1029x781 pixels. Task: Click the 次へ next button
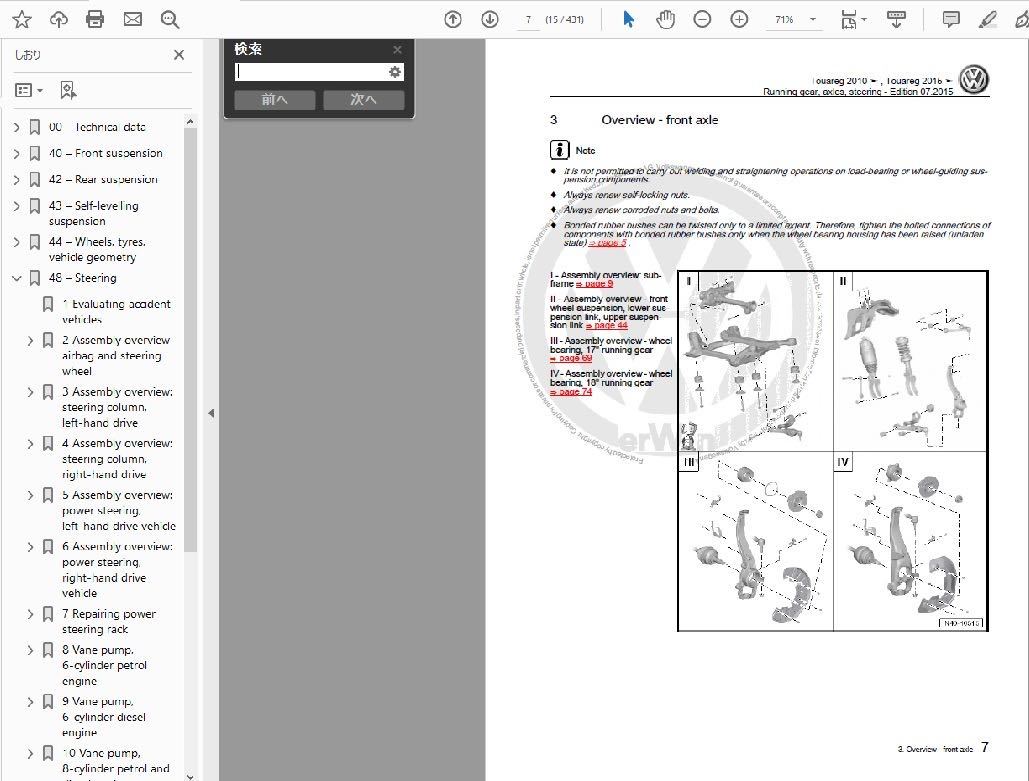pyautogui.click(x=363, y=100)
